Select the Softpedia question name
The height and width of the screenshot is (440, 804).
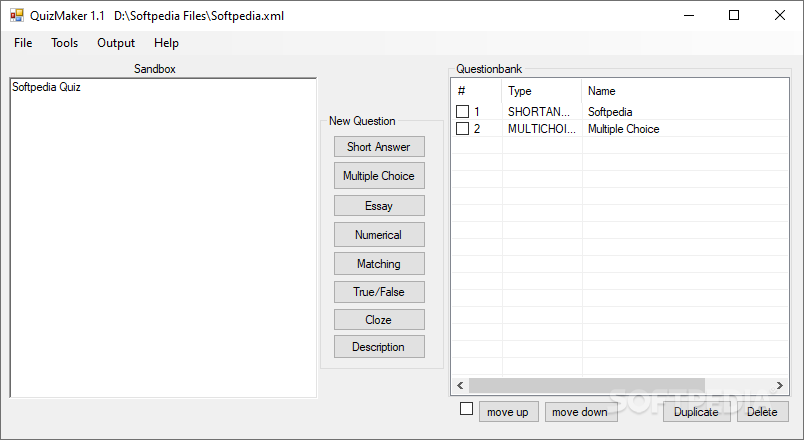[x=610, y=112]
